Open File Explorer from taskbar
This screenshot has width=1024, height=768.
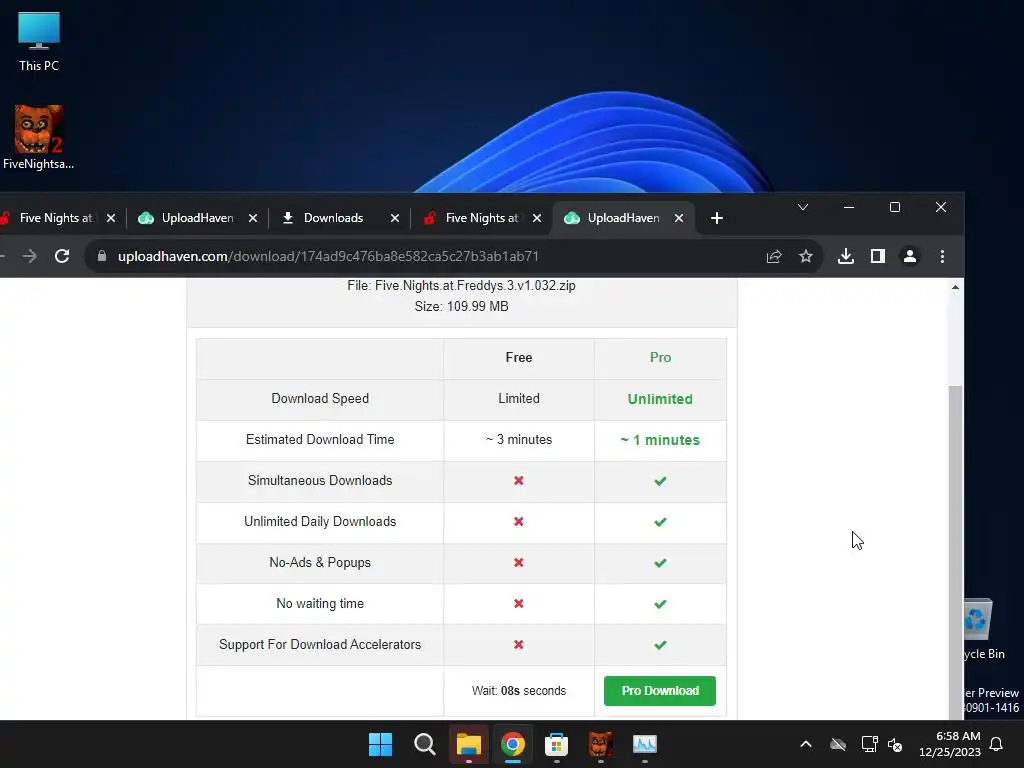(468, 744)
